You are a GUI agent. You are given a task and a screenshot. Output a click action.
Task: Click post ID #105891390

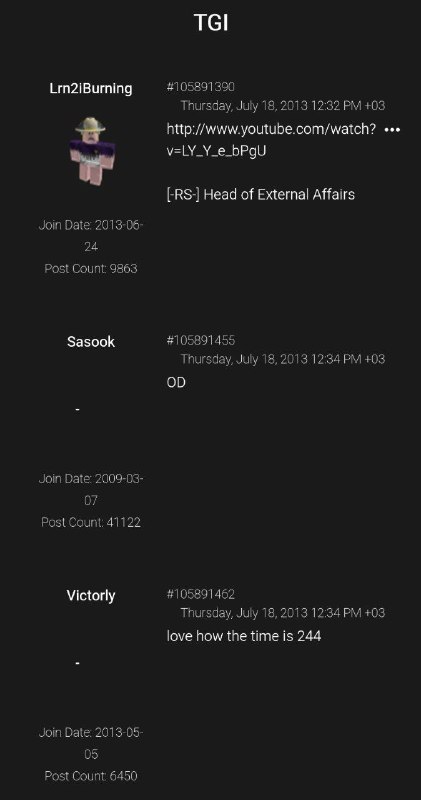click(x=201, y=87)
